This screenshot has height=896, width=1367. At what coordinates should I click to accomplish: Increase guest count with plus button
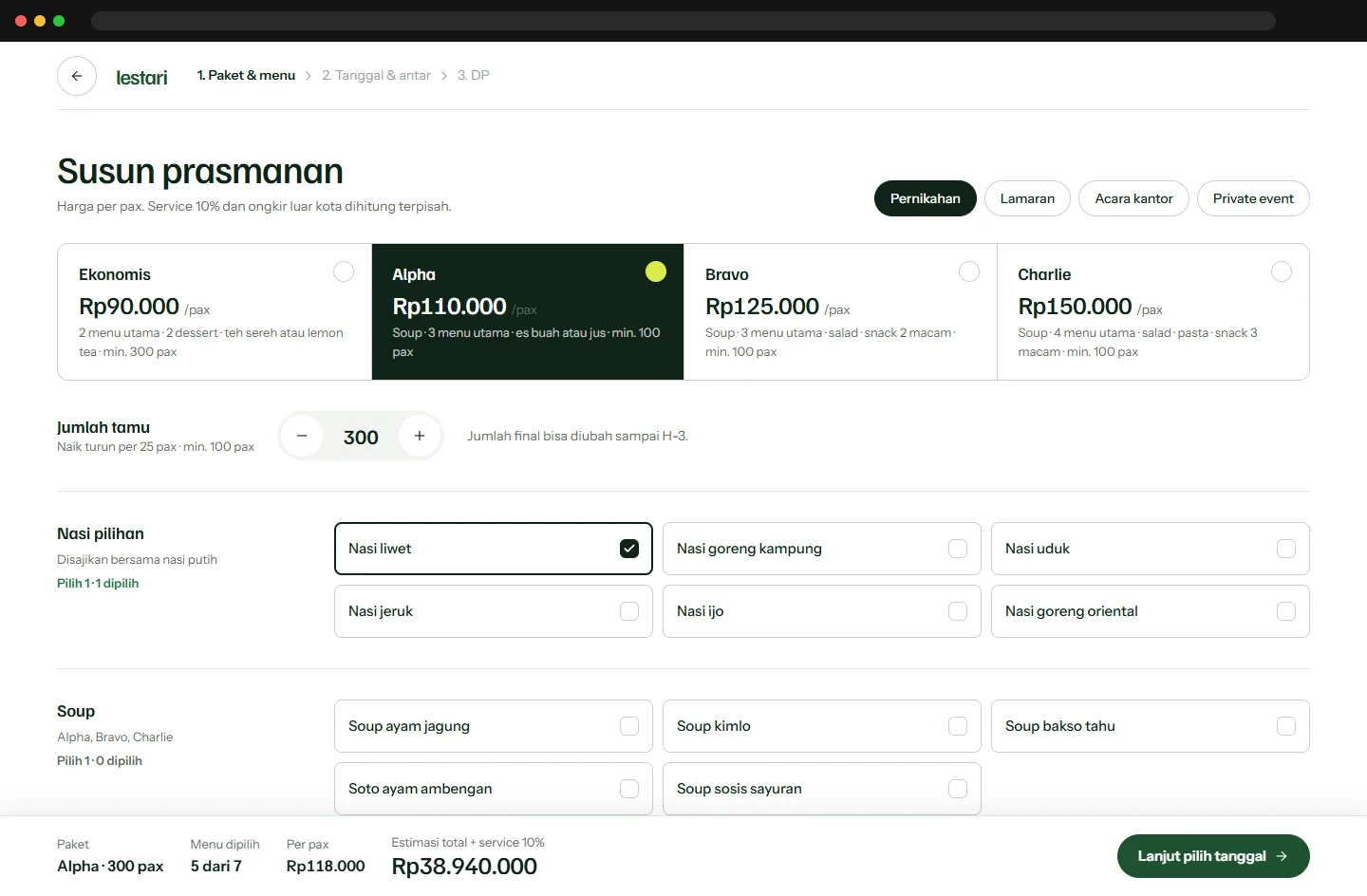point(420,436)
